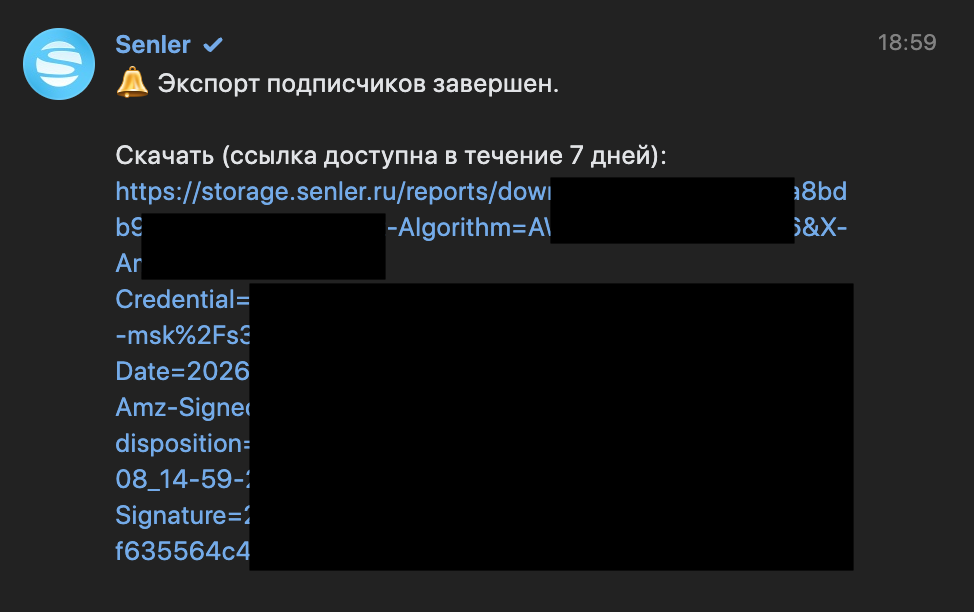The image size is (974, 612).
Task: Click the 18:59 message timestamp
Action: click(907, 42)
